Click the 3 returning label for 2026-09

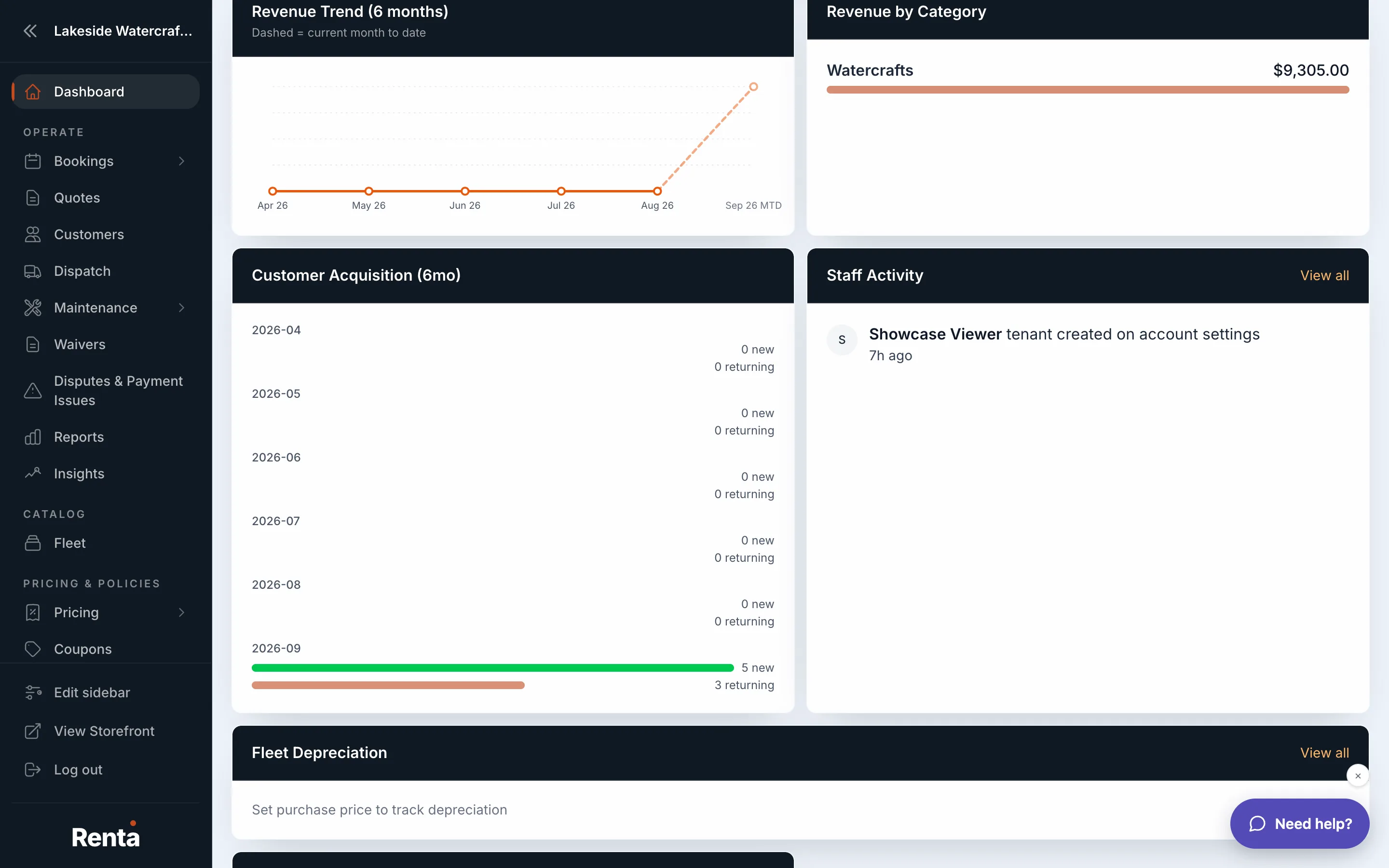[x=744, y=685]
